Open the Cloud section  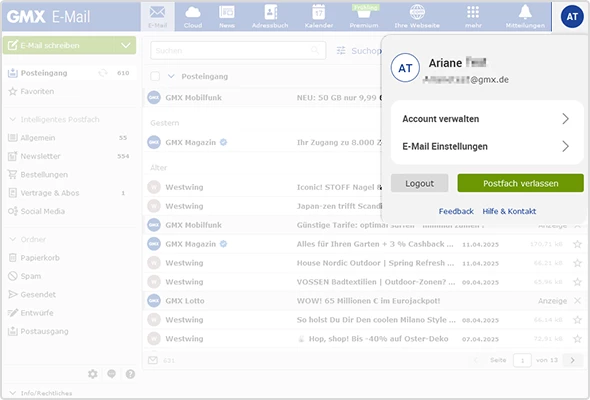coord(193,17)
